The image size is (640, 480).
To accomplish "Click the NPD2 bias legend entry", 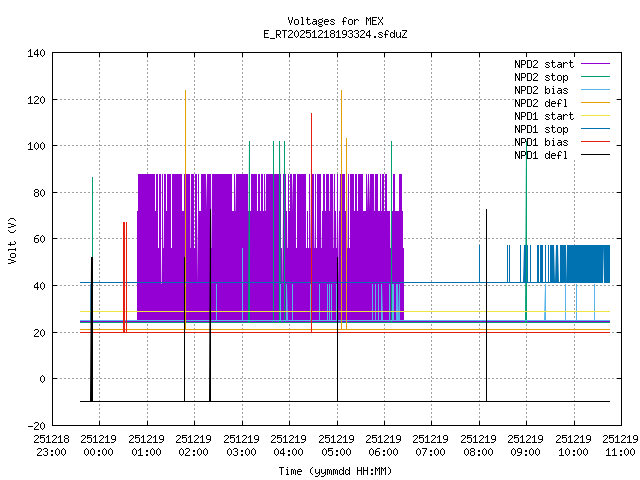I will [x=545, y=90].
